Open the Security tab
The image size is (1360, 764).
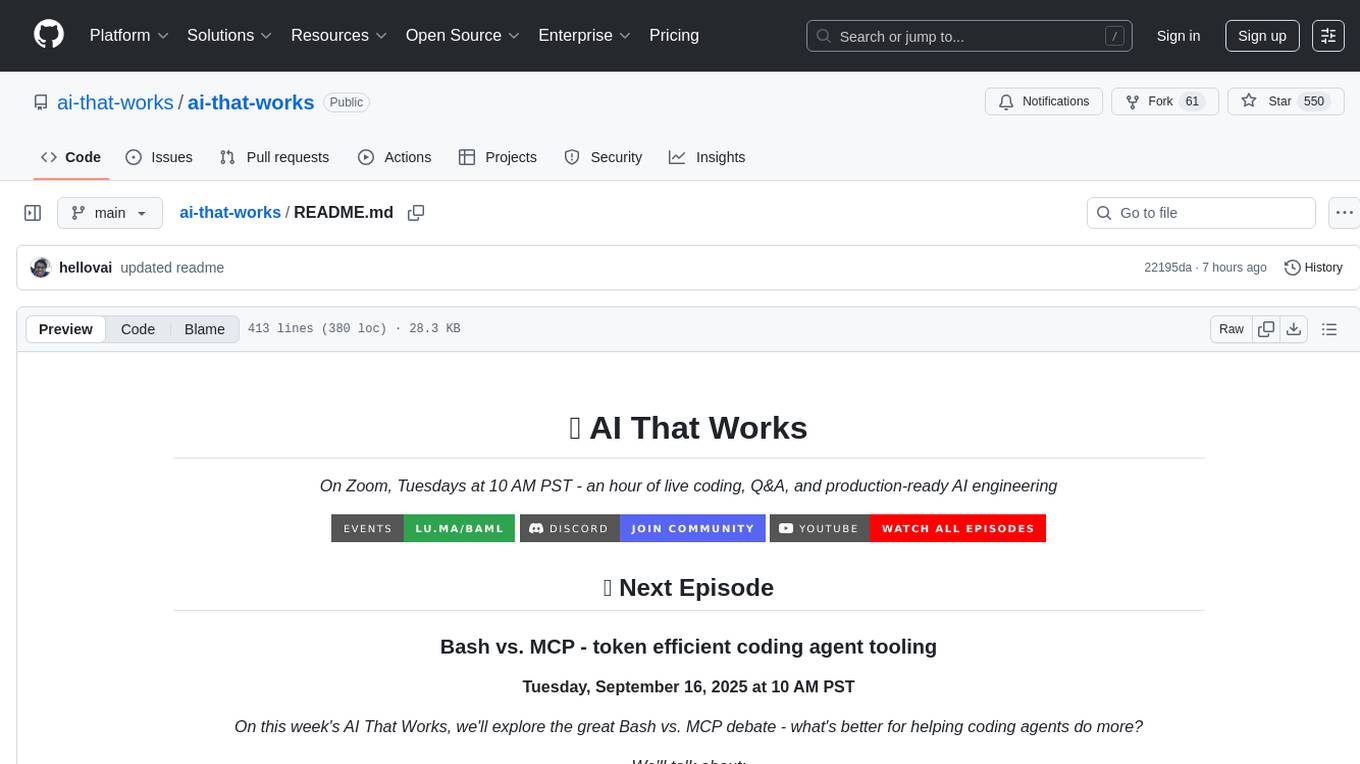click(603, 157)
